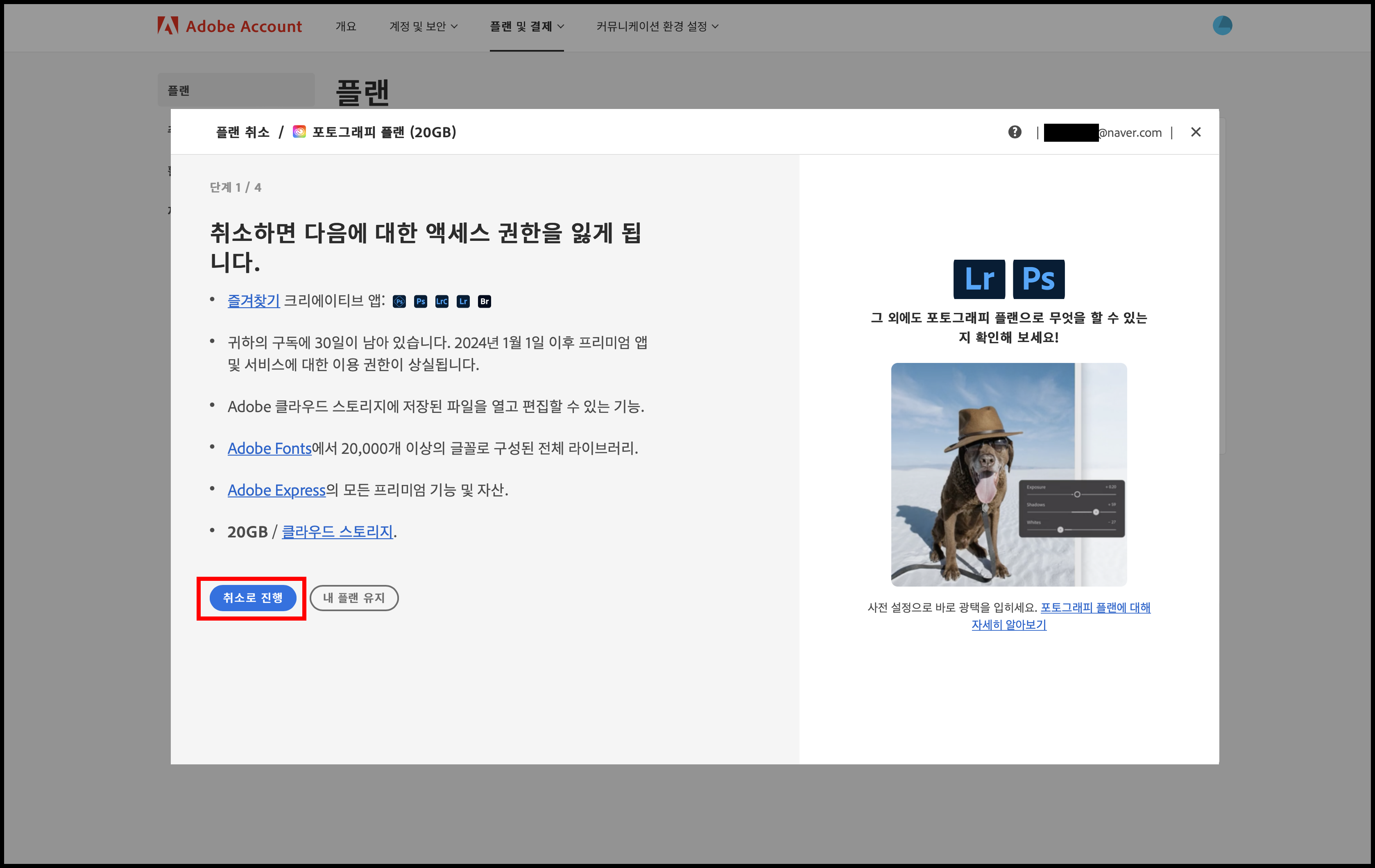This screenshot has width=1375, height=868.
Task: Expand 커뮤니케이션 환경 설정 dropdown
Action: coord(657,26)
